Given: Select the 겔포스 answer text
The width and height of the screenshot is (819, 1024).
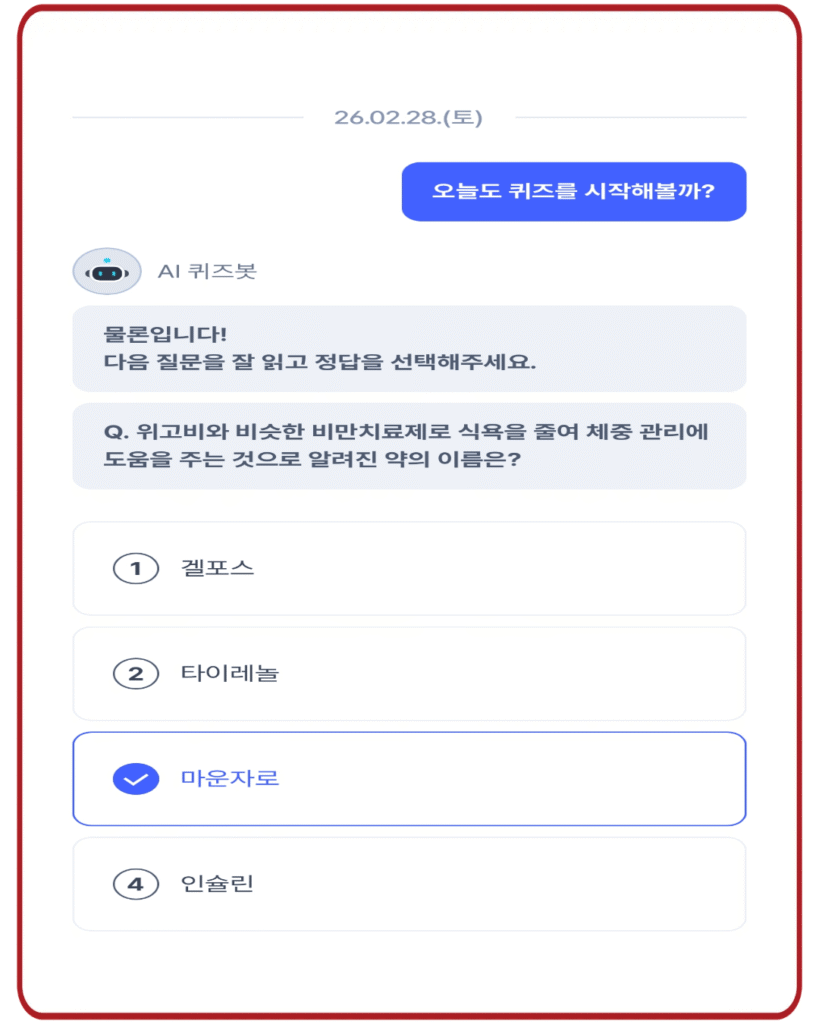Looking at the screenshot, I should pyautogui.click(x=217, y=569).
